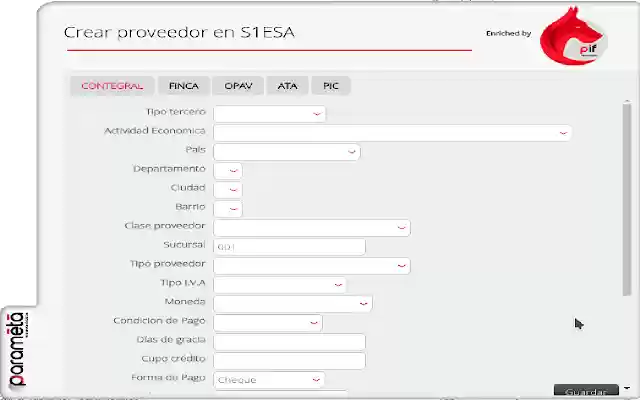Click the parameta logo on the left

[18, 350]
